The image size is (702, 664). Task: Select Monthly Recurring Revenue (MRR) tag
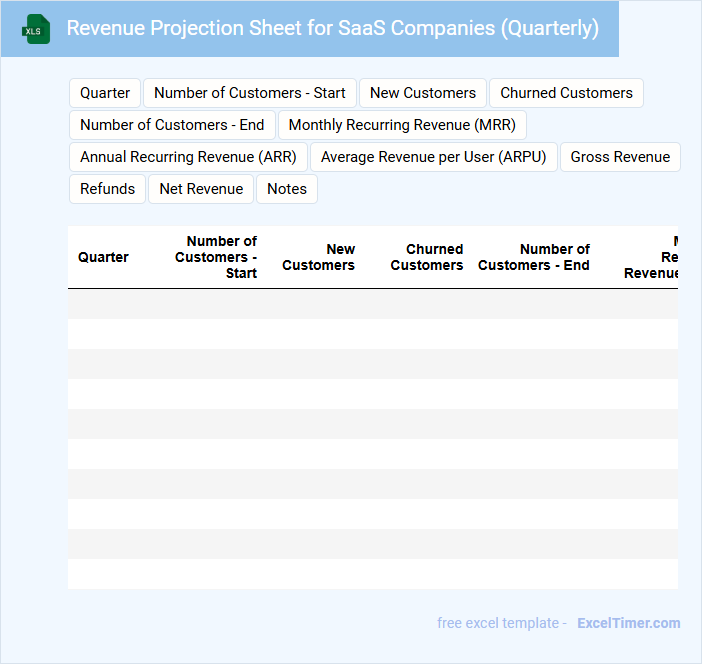click(x=402, y=125)
